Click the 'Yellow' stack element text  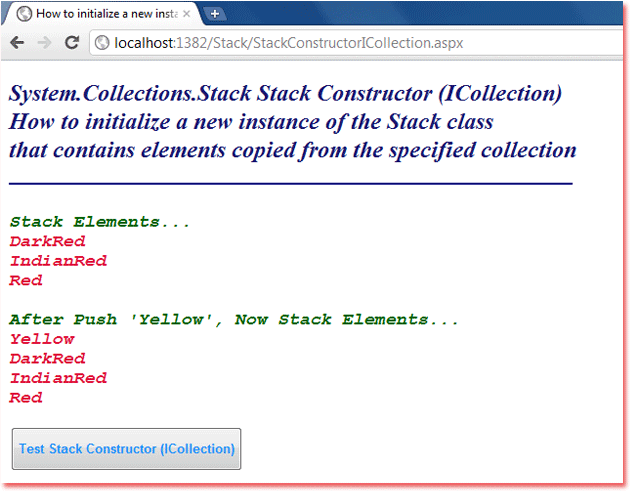click(x=42, y=339)
